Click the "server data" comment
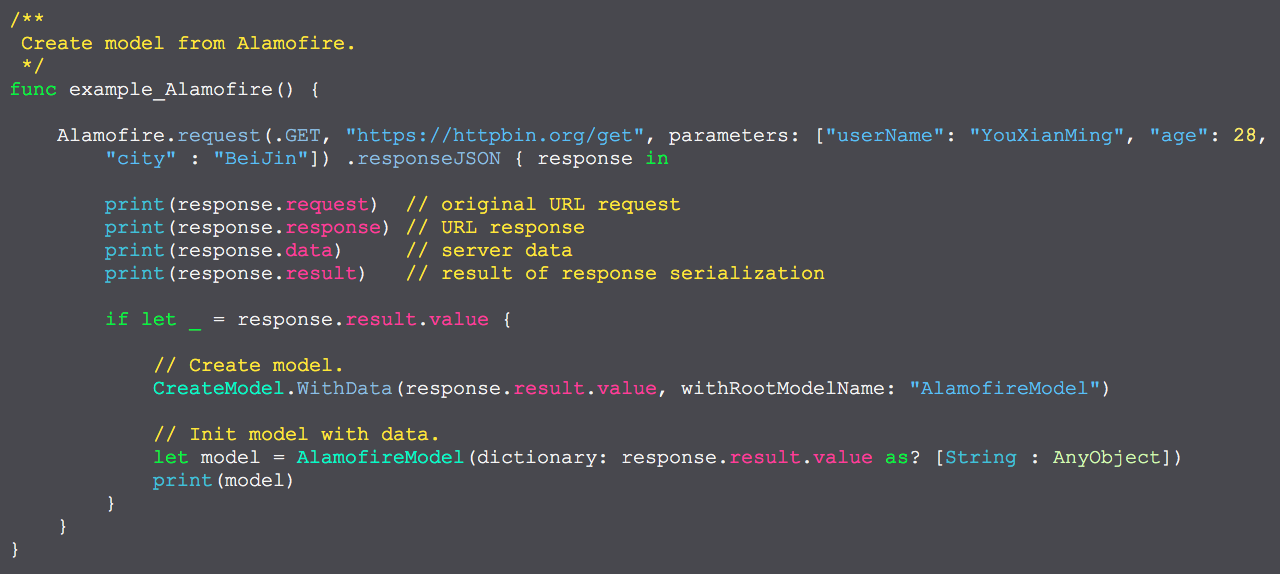 click(489, 250)
